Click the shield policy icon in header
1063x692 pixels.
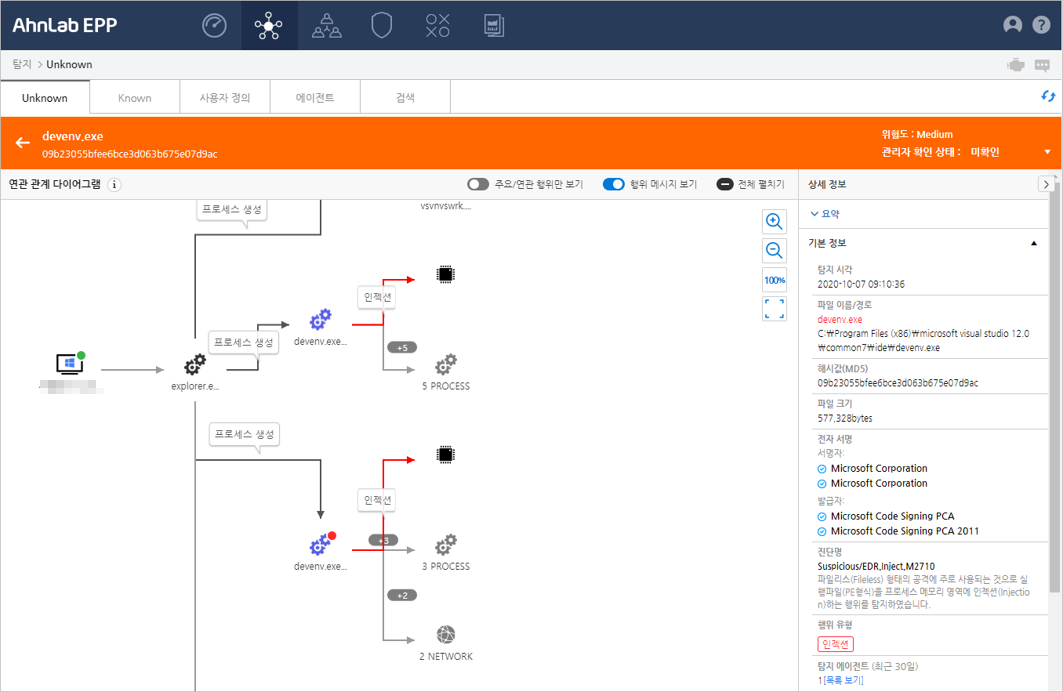[381, 25]
